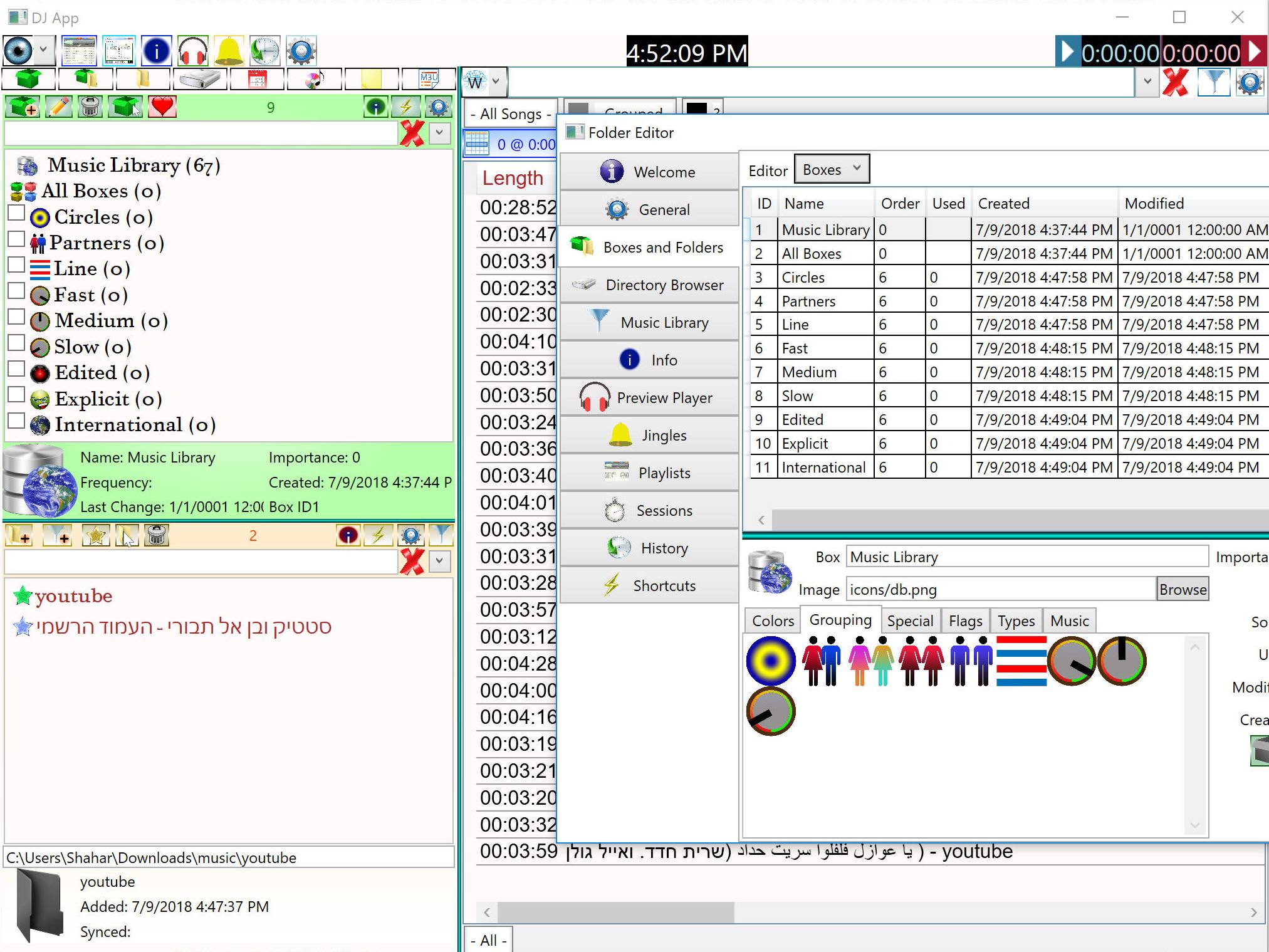Click the headphones preview player toolbar icon
Image resolution: width=1269 pixels, height=952 pixels.
coord(192,51)
